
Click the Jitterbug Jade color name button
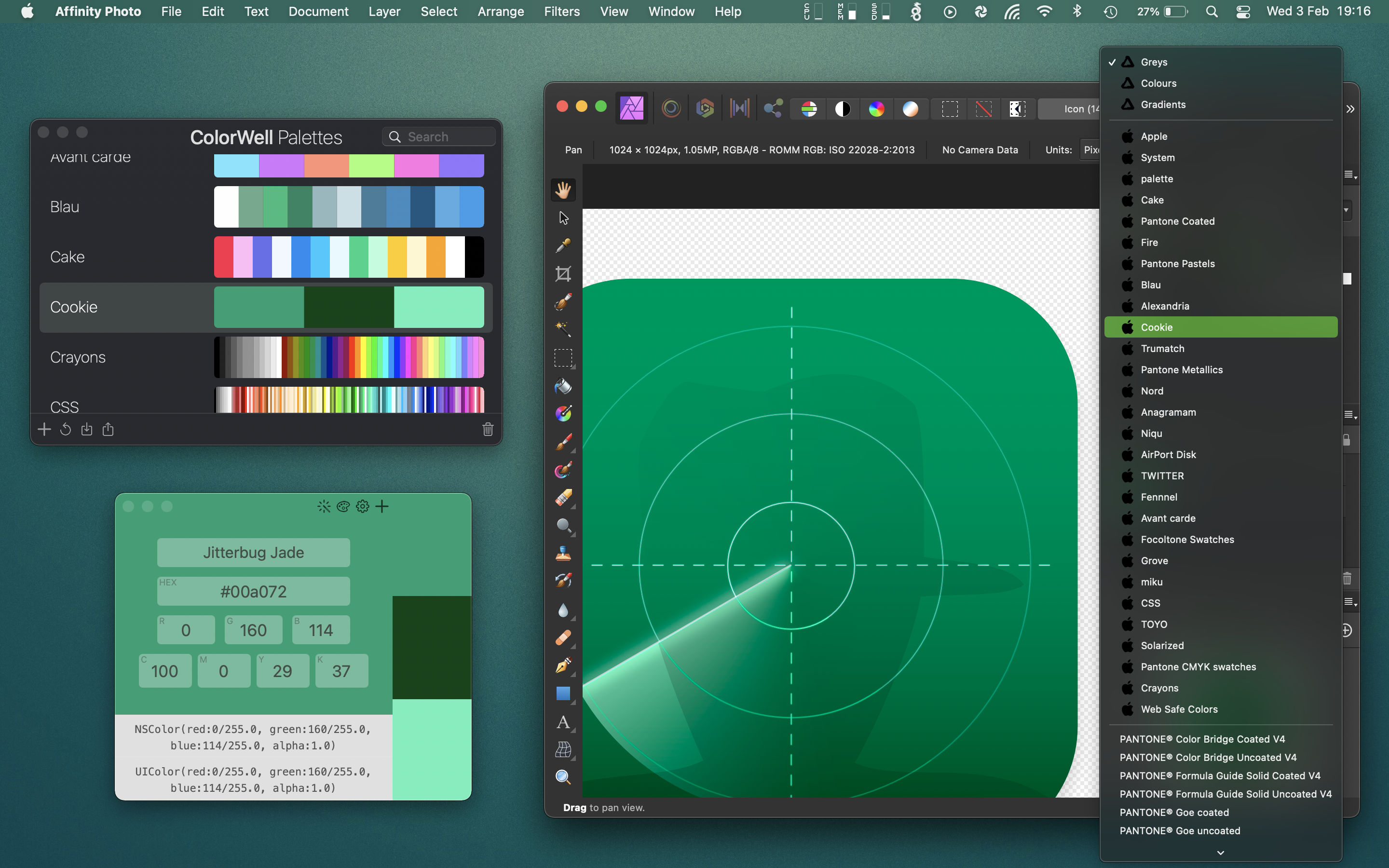click(253, 552)
